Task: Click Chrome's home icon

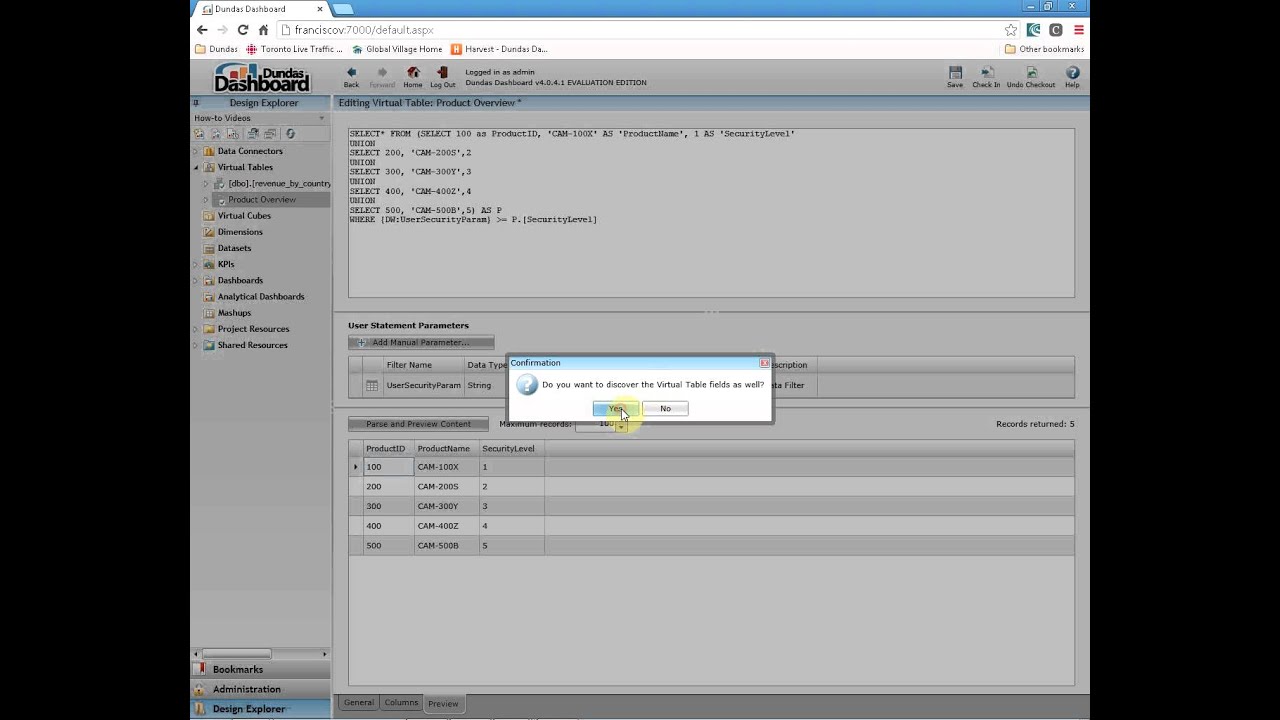Action: pyautogui.click(x=263, y=30)
